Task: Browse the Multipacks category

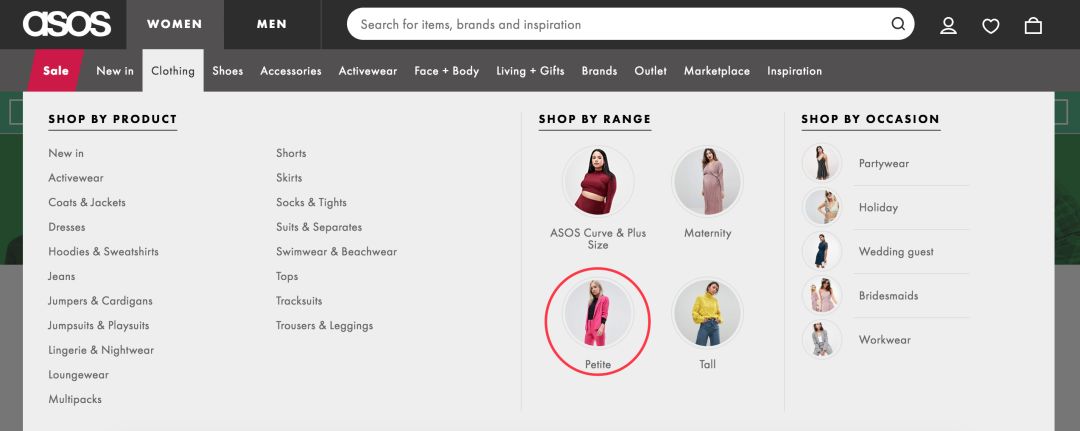Action: pos(75,399)
